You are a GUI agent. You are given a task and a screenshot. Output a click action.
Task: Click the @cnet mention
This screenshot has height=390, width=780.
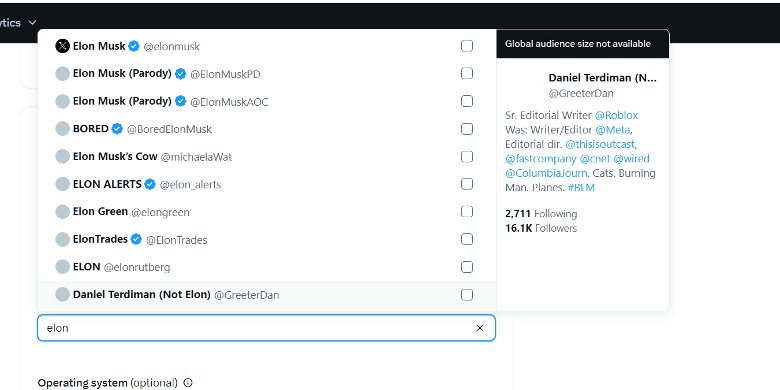(595, 159)
